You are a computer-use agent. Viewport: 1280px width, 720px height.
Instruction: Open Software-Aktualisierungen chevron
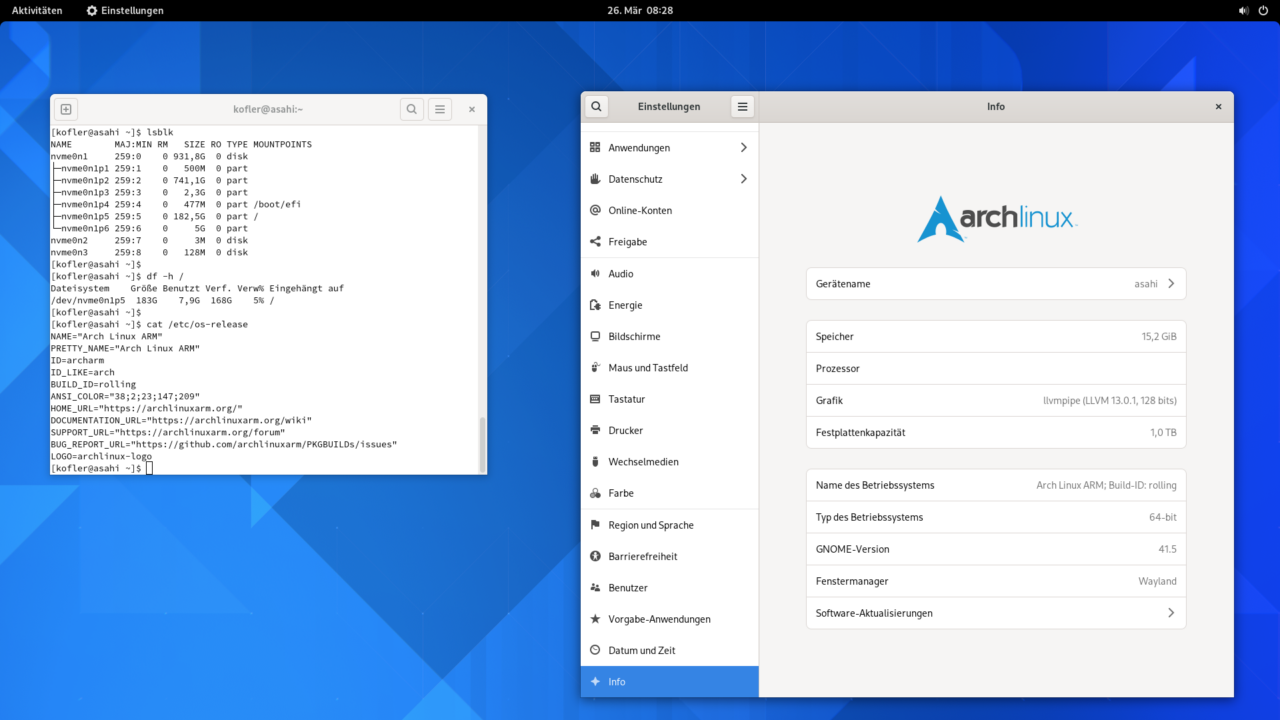pyautogui.click(x=1171, y=613)
